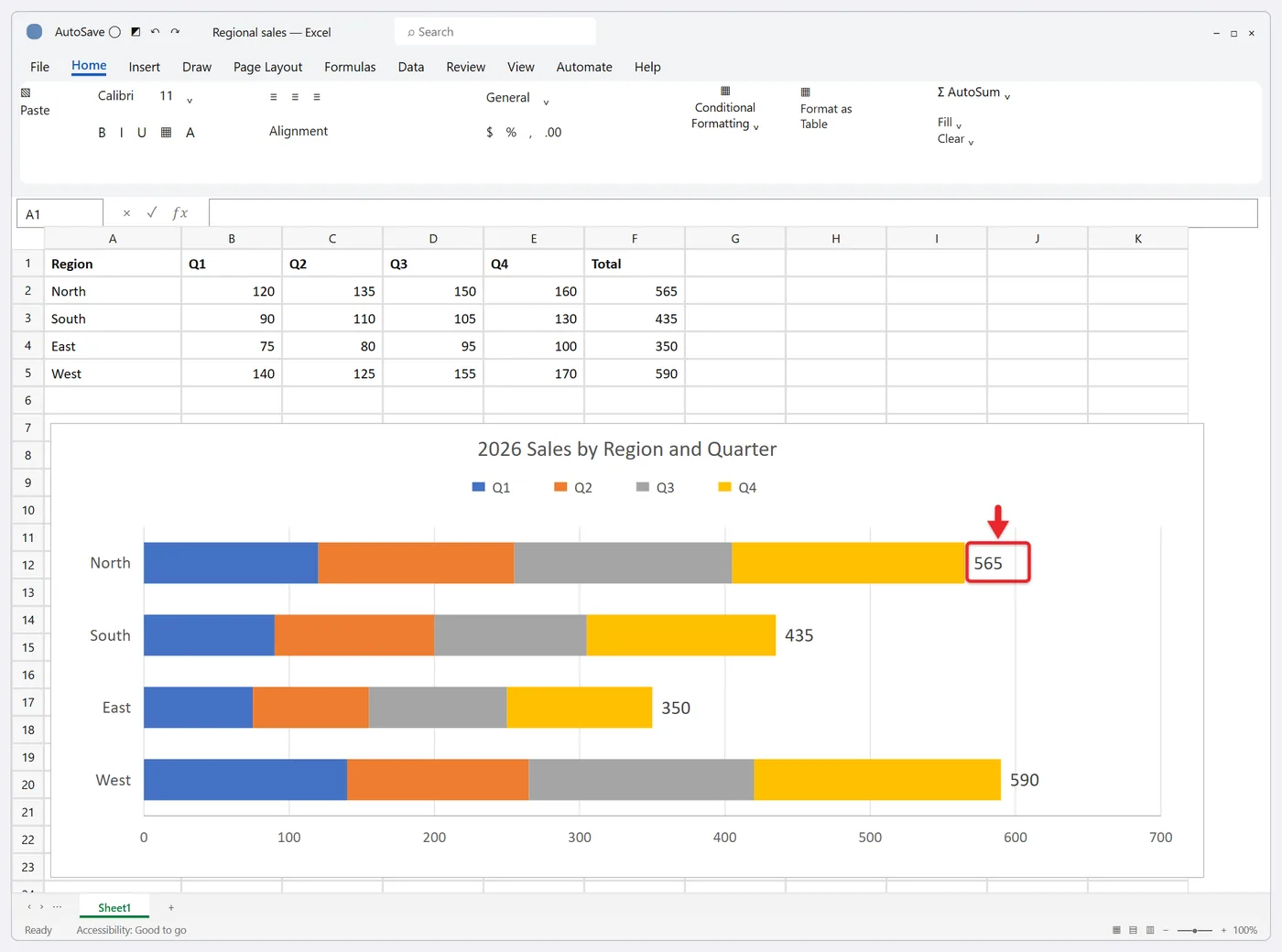
Task: Toggle Bold formatting
Action: (x=102, y=133)
